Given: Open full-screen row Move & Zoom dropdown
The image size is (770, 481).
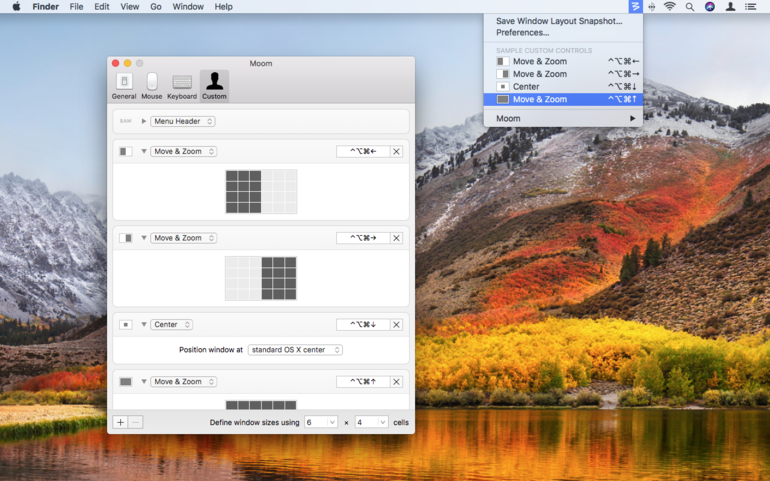Looking at the screenshot, I should [x=183, y=381].
